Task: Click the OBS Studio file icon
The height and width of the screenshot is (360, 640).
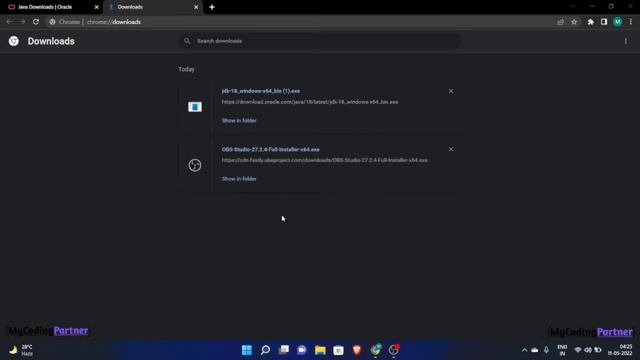Action: (x=195, y=165)
